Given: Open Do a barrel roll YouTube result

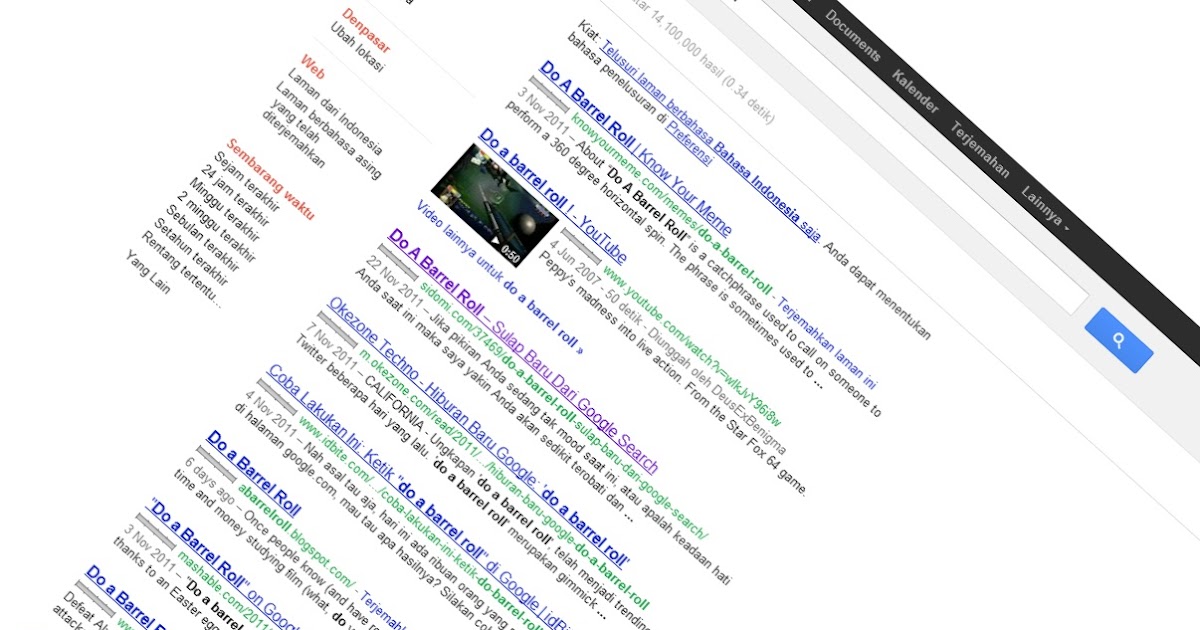Looking at the screenshot, I should point(553,196).
